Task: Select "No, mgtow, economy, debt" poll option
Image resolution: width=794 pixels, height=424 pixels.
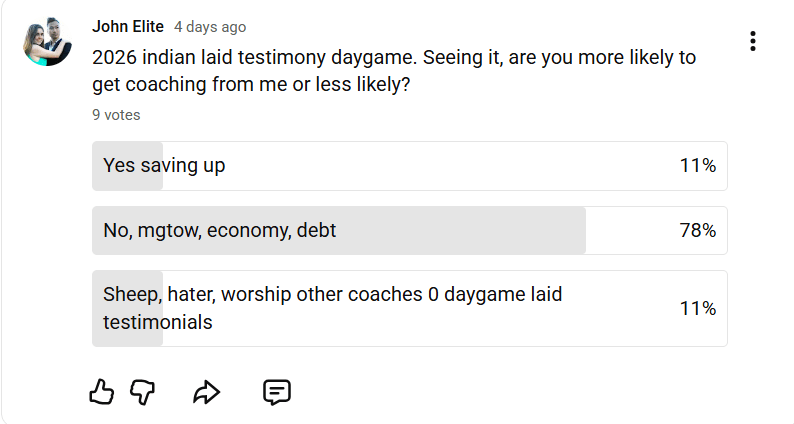Action: tap(220, 231)
